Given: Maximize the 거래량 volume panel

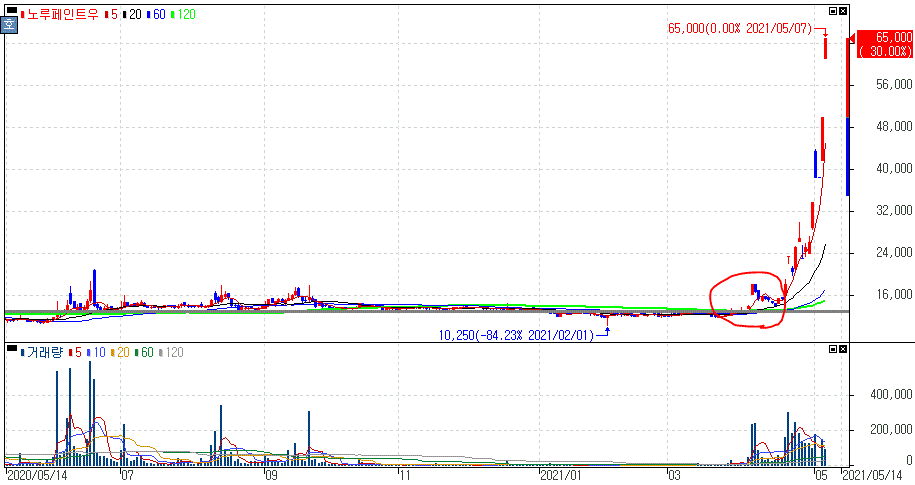Looking at the screenshot, I should pyautogui.click(x=833, y=349).
